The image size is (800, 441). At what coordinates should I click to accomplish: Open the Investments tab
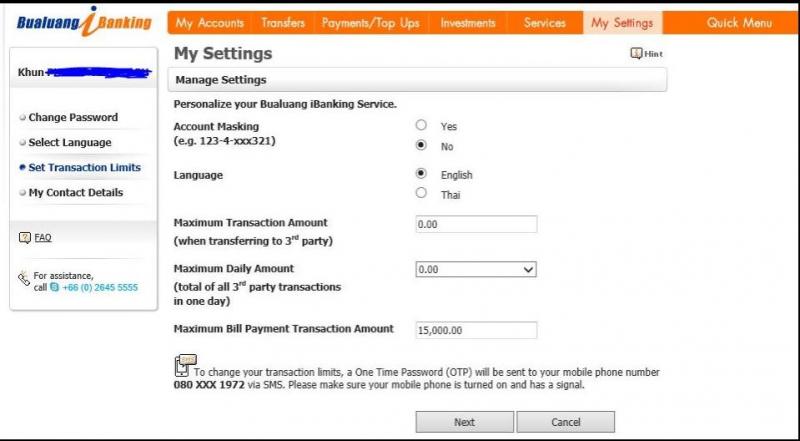tap(467, 23)
